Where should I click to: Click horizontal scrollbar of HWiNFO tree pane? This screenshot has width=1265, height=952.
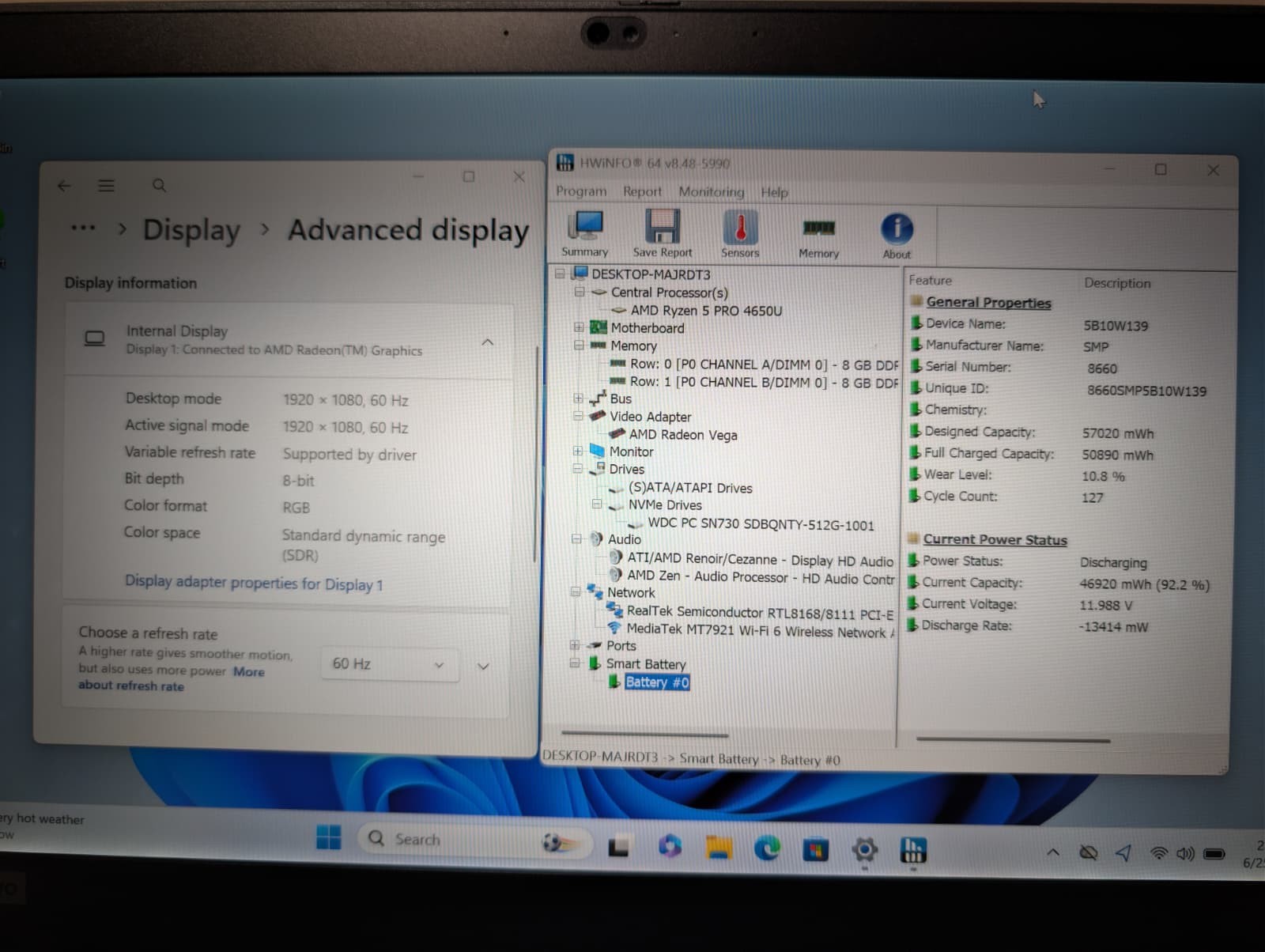click(x=644, y=734)
